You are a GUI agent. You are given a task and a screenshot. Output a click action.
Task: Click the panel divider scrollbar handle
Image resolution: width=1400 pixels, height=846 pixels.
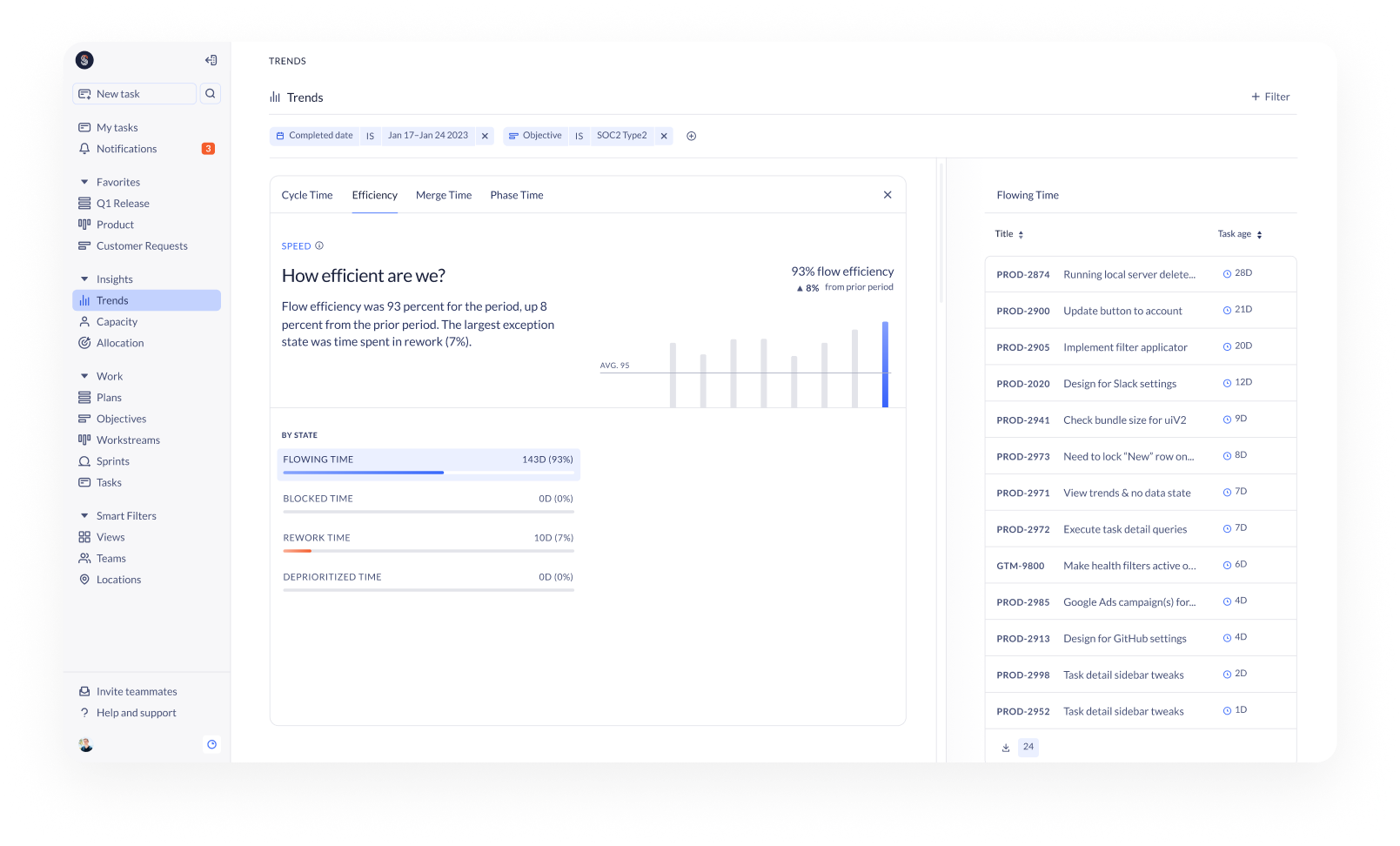click(941, 232)
